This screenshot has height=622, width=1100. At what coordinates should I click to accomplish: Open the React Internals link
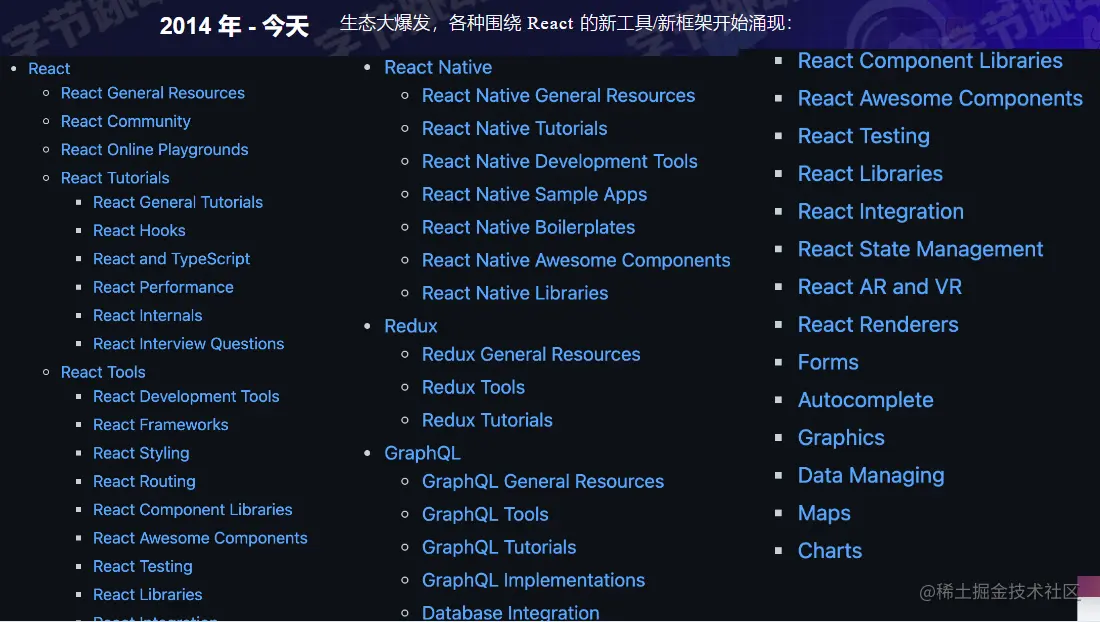[x=148, y=316]
